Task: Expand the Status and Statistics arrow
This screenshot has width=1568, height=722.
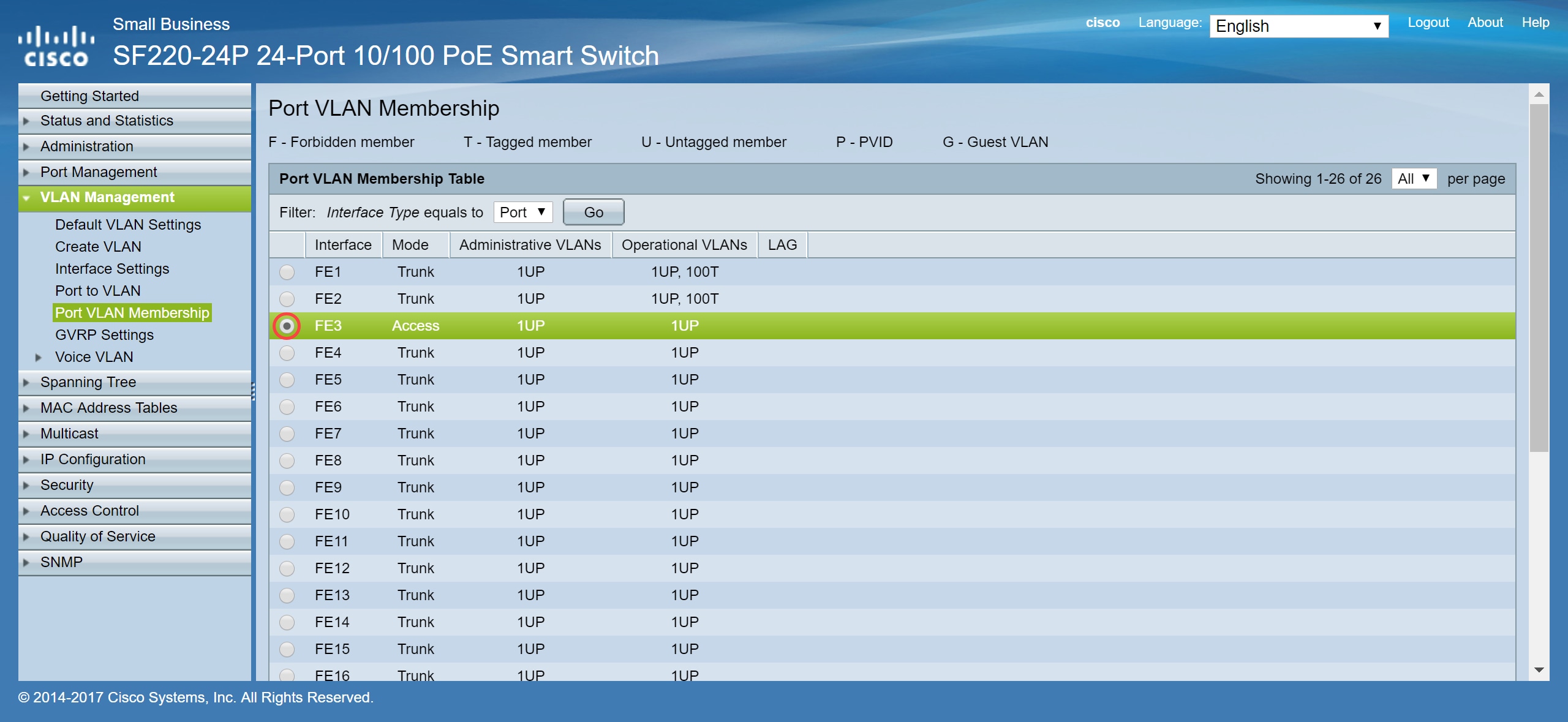Action: (x=26, y=121)
